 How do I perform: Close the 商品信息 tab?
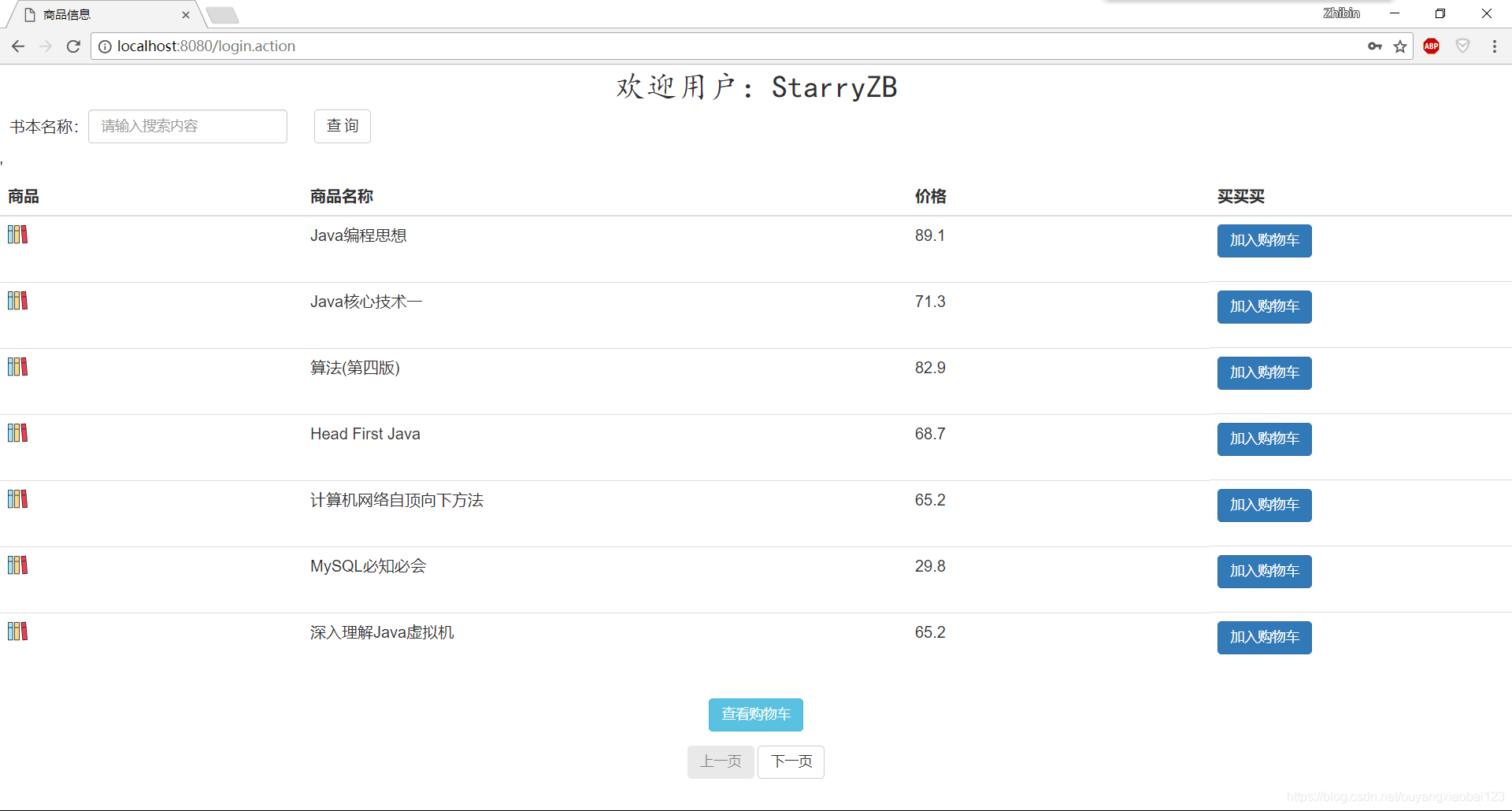click(186, 15)
